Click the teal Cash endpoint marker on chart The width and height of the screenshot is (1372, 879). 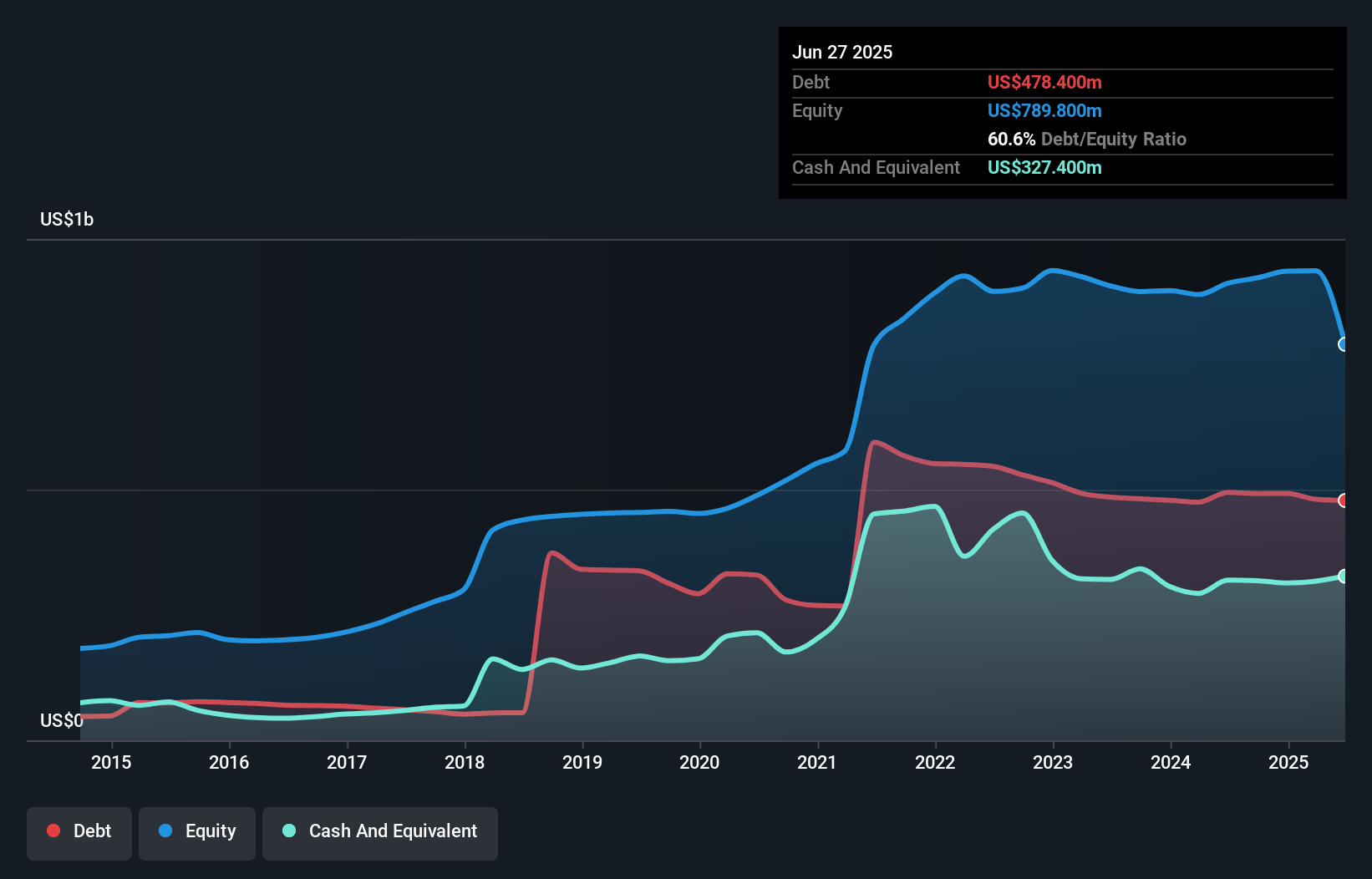coord(1343,576)
